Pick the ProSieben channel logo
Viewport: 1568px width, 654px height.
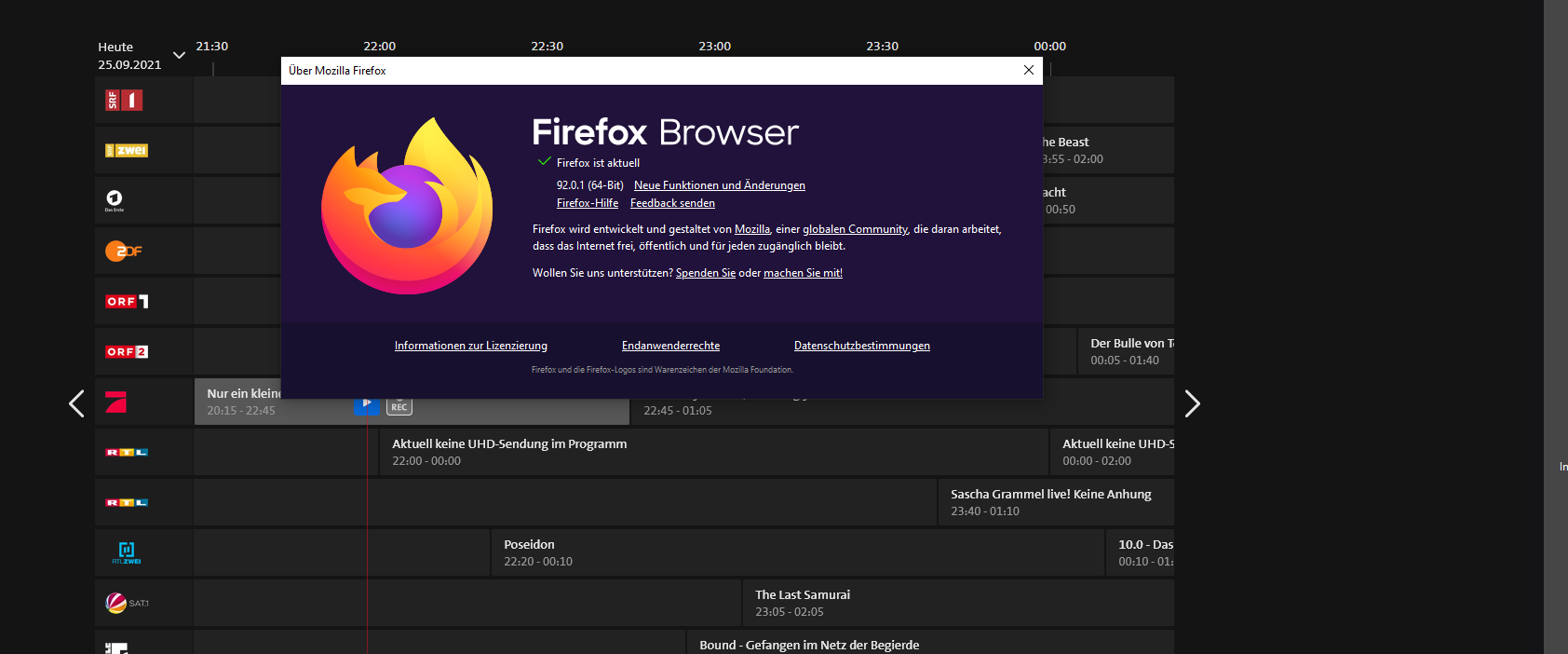coord(116,402)
